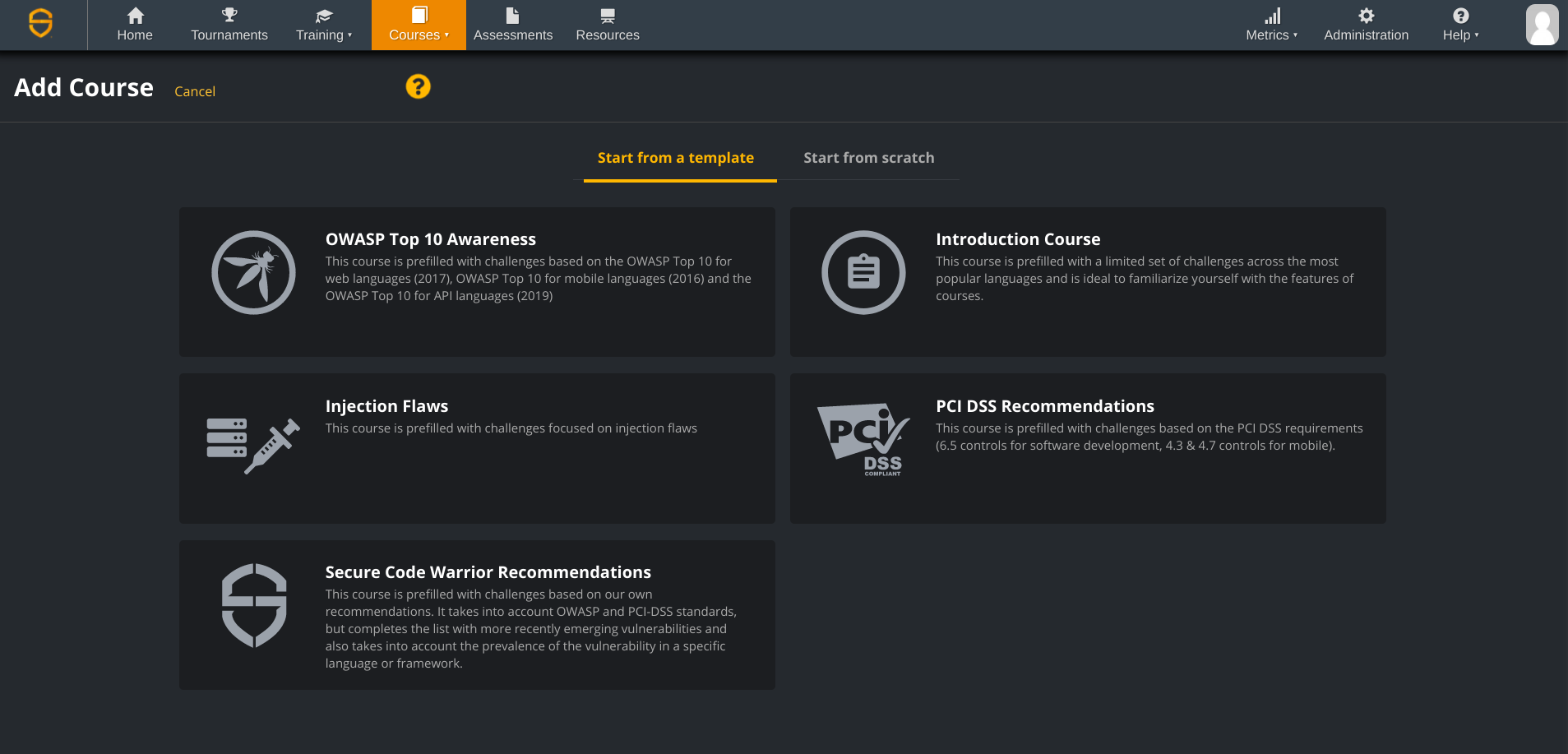
Task: Open the Administration menu label
Action: pyautogui.click(x=1367, y=35)
